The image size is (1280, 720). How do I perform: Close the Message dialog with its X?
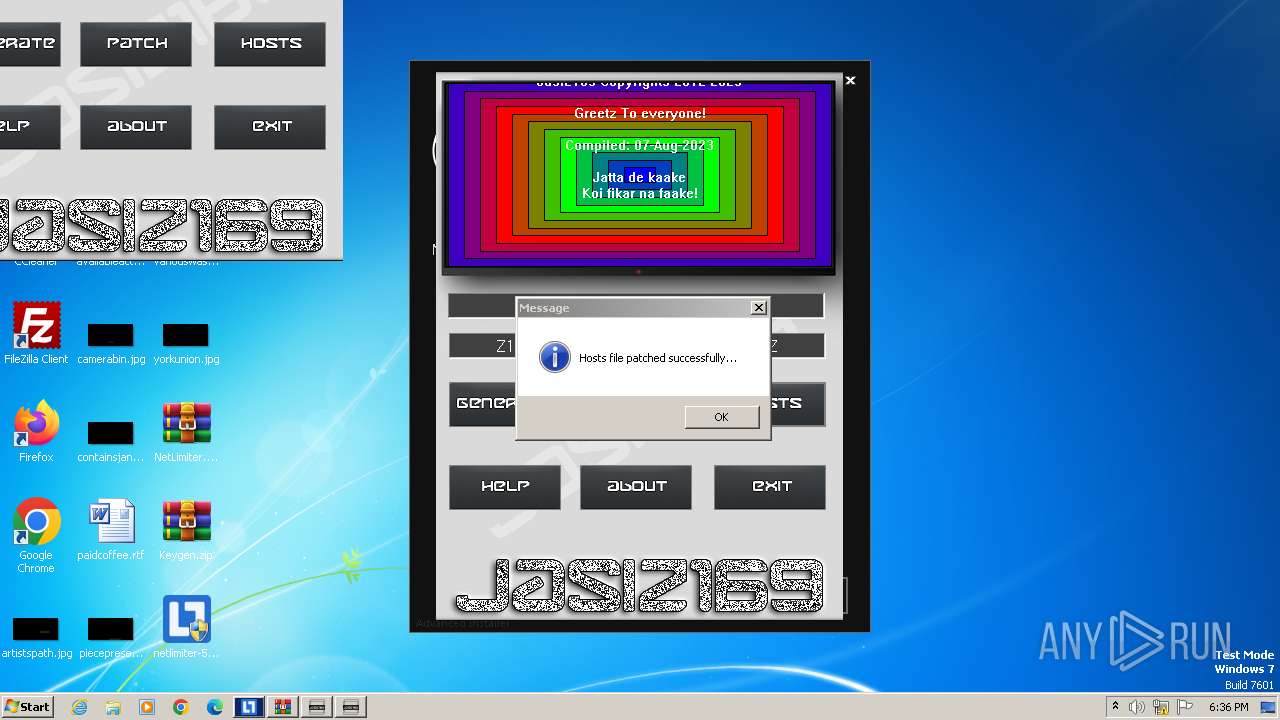pos(758,308)
